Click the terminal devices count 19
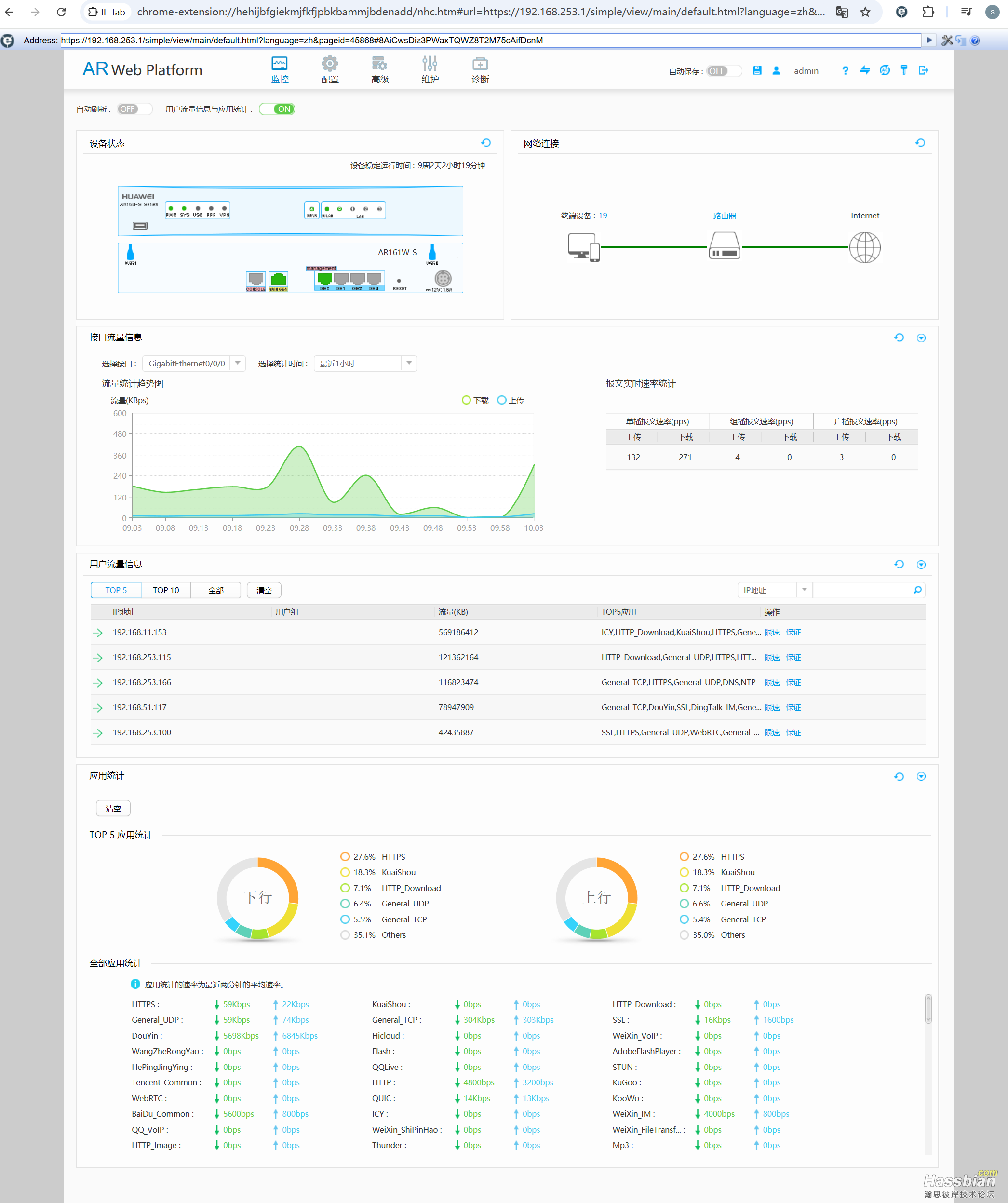 [x=603, y=216]
